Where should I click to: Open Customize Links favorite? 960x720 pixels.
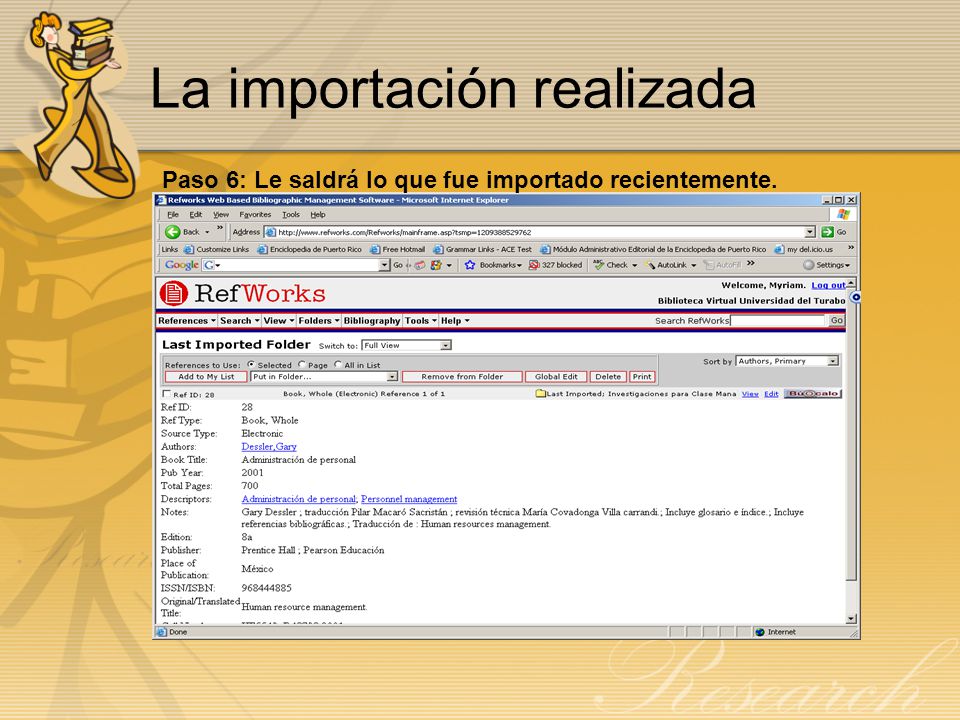(x=217, y=249)
